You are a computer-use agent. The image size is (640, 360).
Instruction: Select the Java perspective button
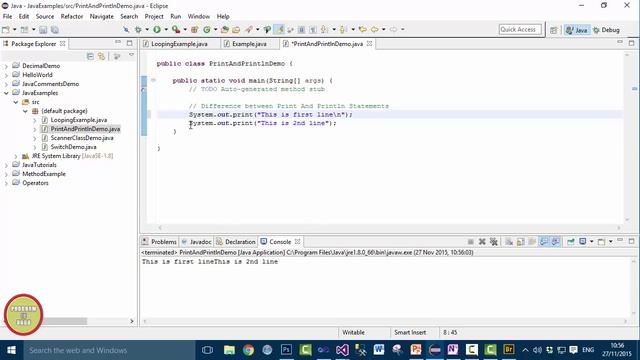(x=577, y=30)
